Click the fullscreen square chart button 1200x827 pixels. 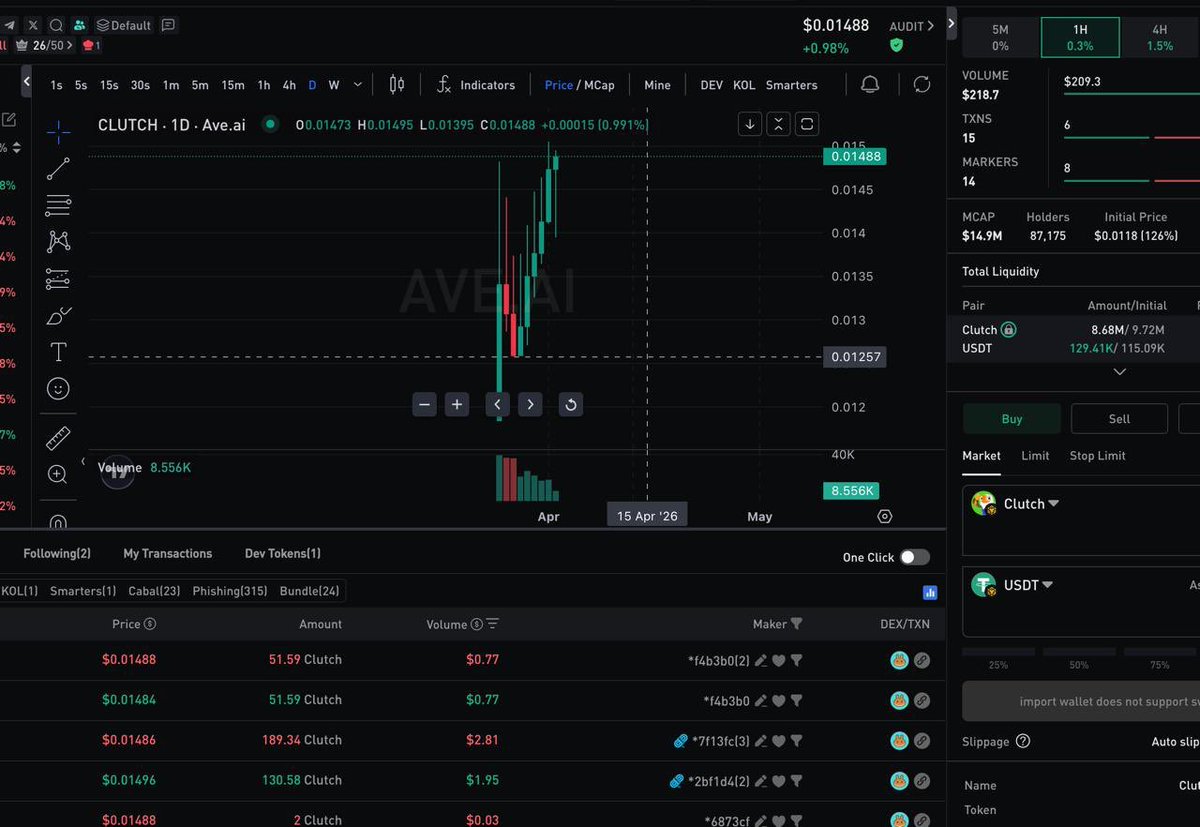click(x=807, y=124)
